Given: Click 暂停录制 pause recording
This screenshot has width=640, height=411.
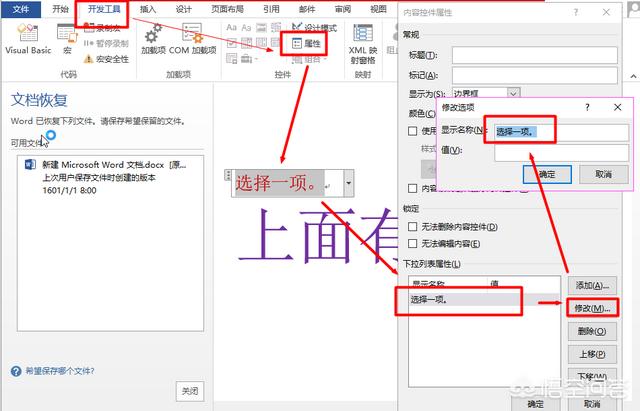Looking at the screenshot, I should pos(106,43).
